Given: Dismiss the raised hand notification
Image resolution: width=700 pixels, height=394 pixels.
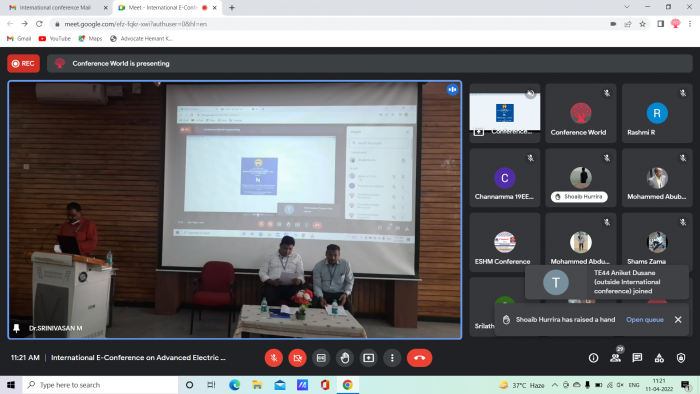Looking at the screenshot, I should click(x=678, y=319).
